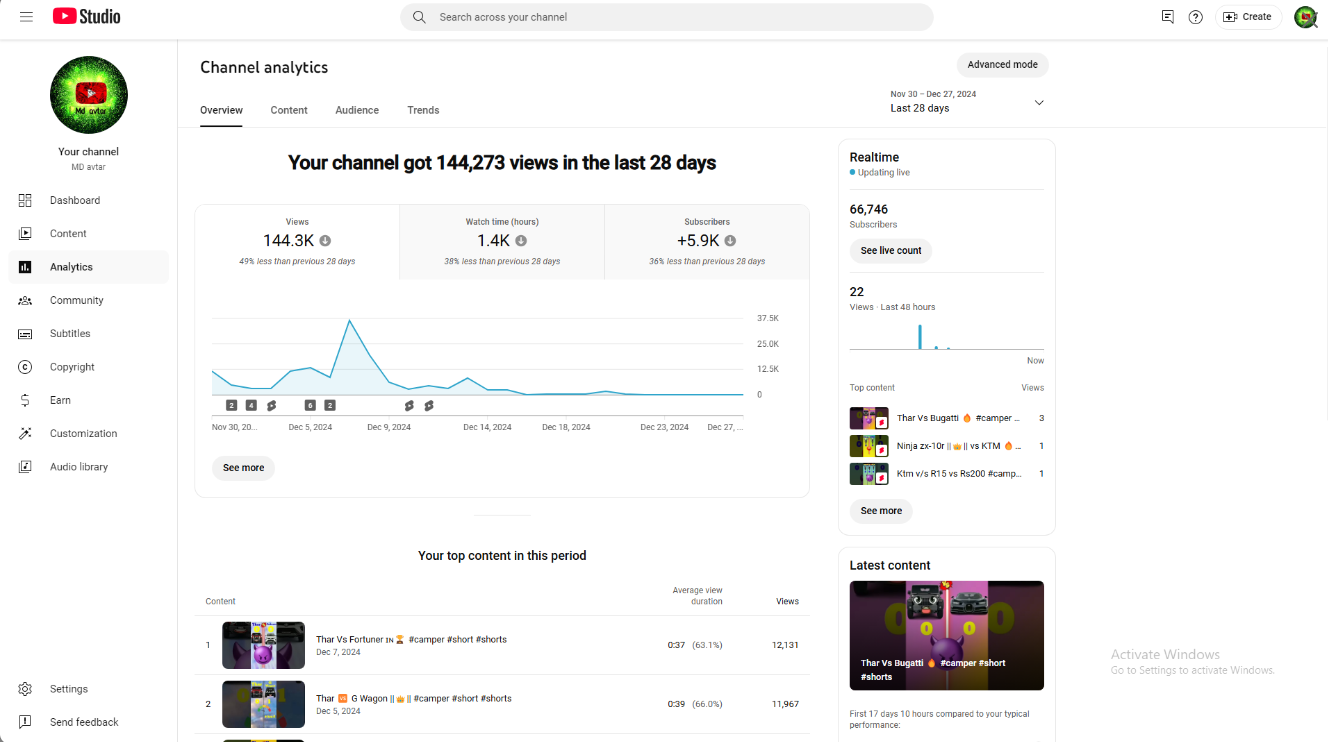1328x742 pixels.
Task: Click the down-arrow icon next to 144.3K views
Action: 325,241
